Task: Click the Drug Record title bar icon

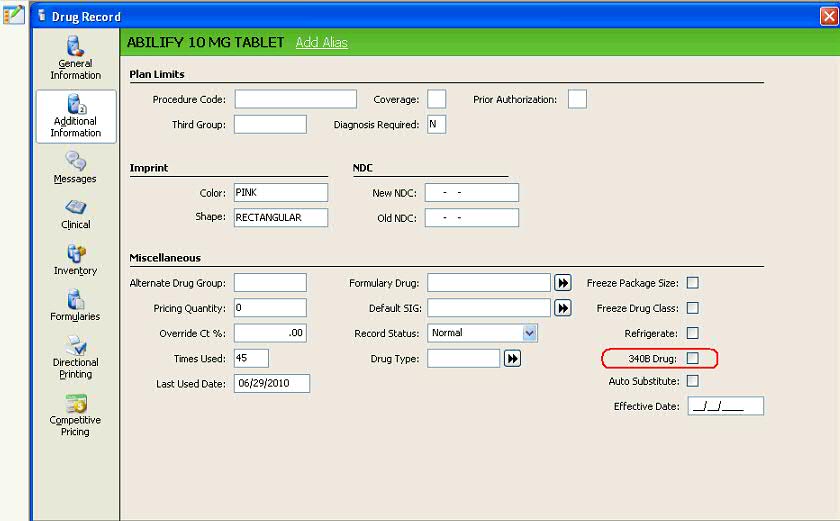Action: (41, 16)
